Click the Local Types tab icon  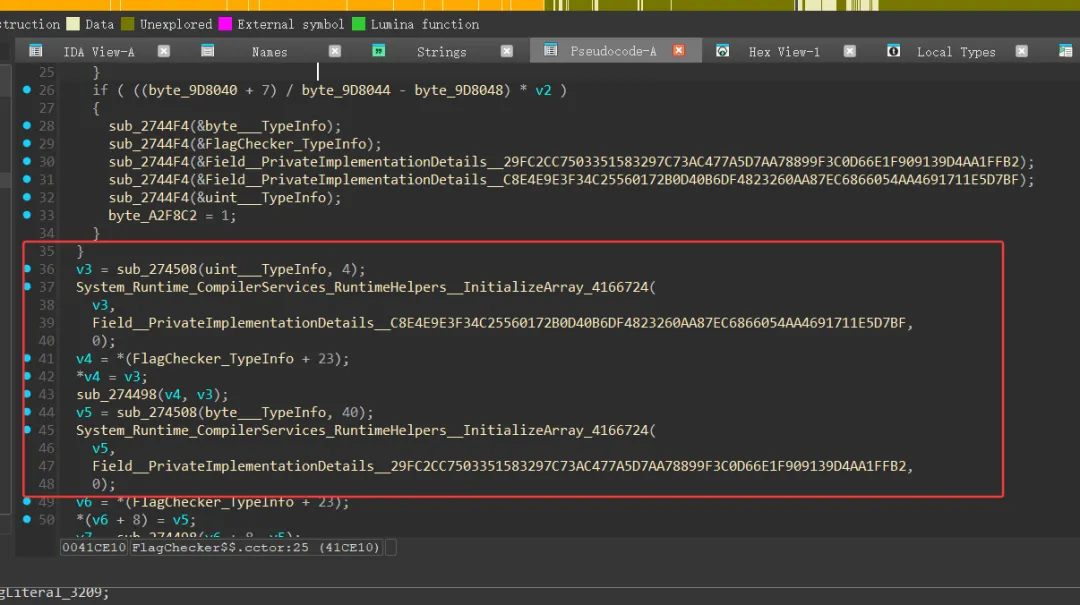click(893, 50)
